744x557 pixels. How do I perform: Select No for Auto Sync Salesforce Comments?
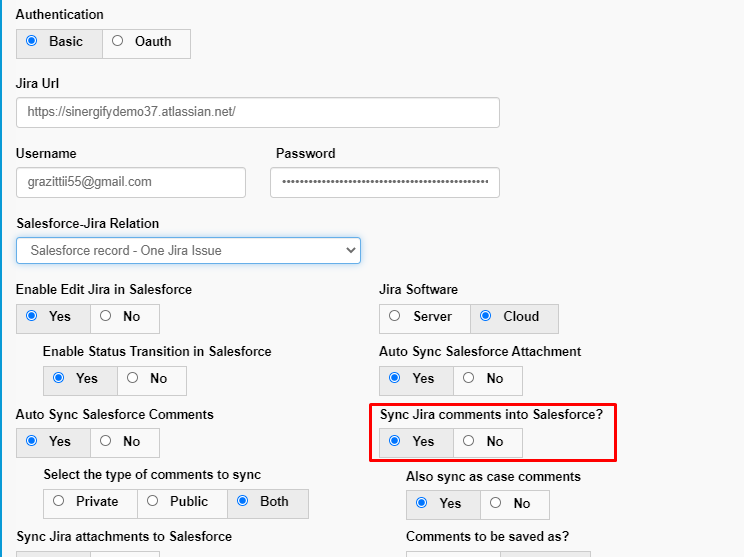point(106,441)
